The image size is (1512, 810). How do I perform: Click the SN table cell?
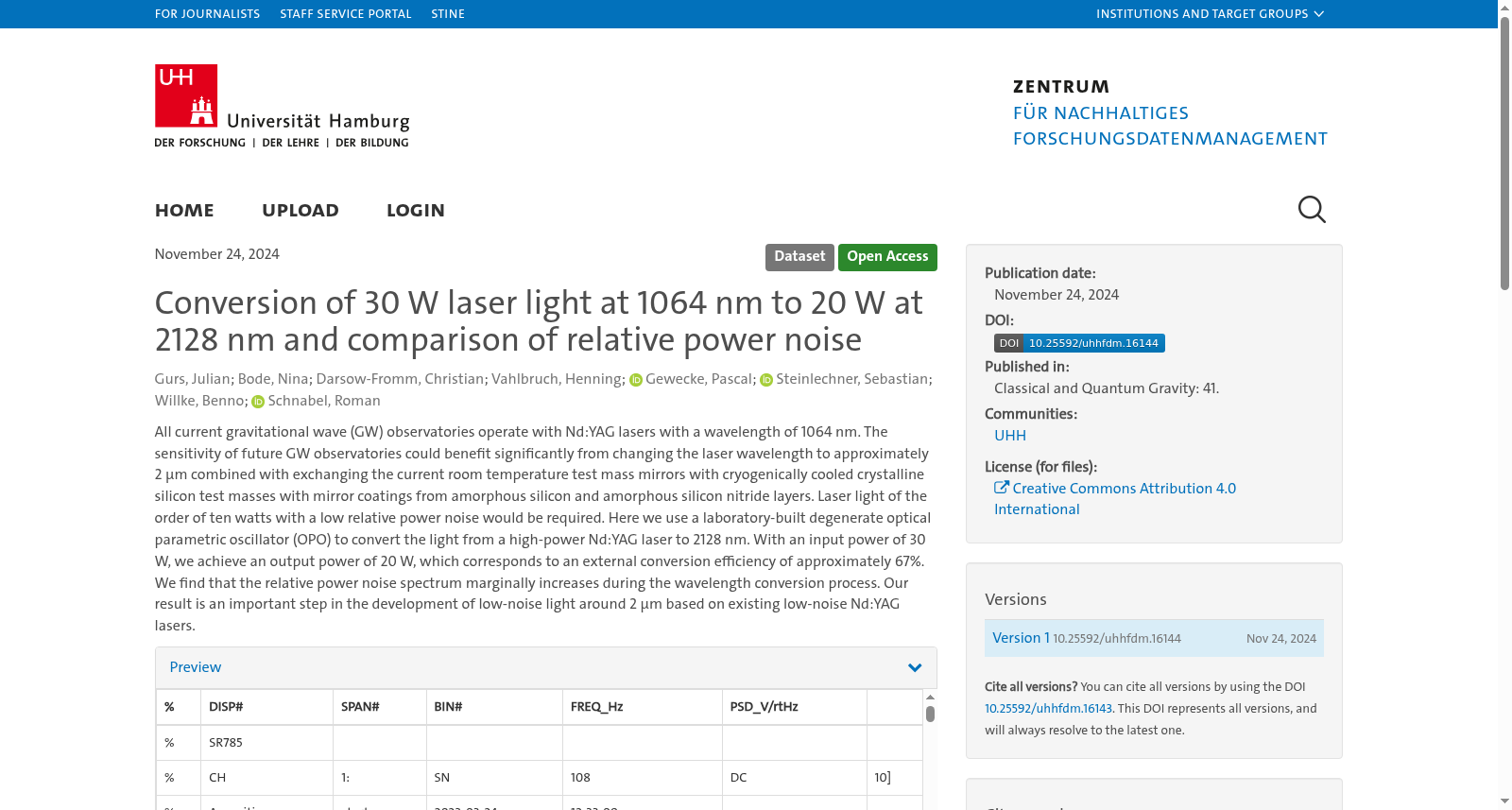coord(494,778)
